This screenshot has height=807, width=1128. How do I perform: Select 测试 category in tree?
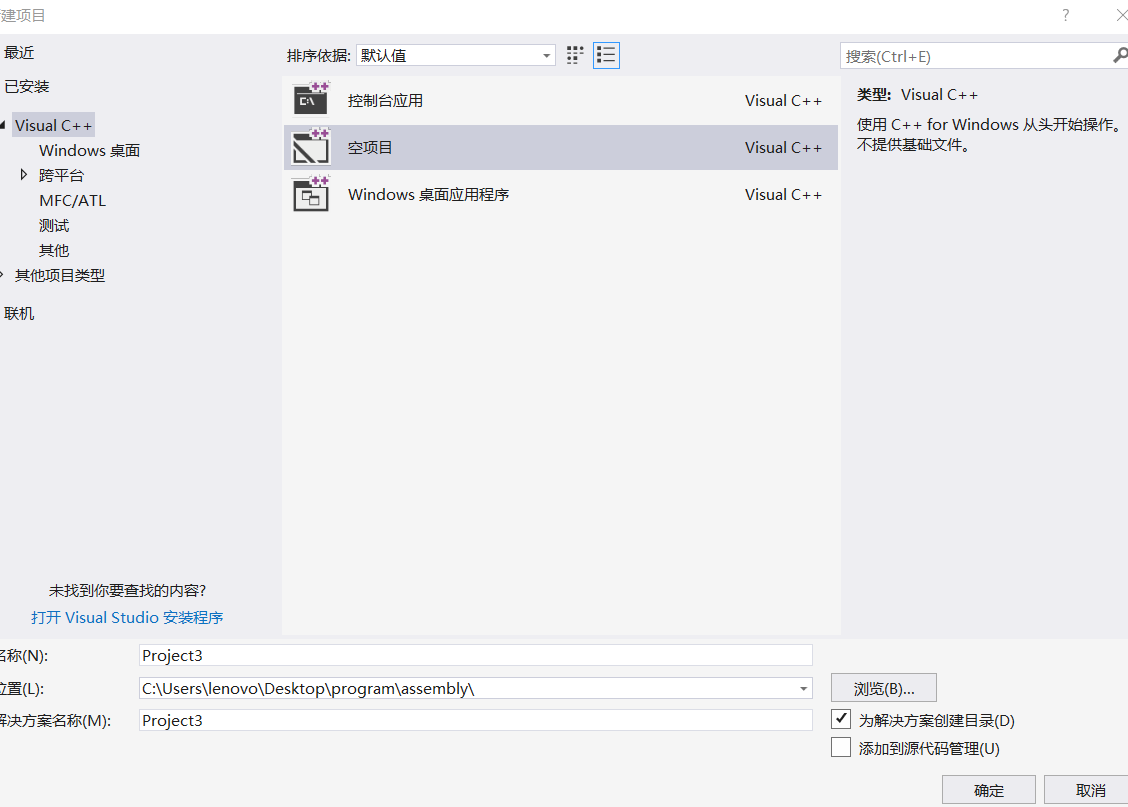click(54, 226)
